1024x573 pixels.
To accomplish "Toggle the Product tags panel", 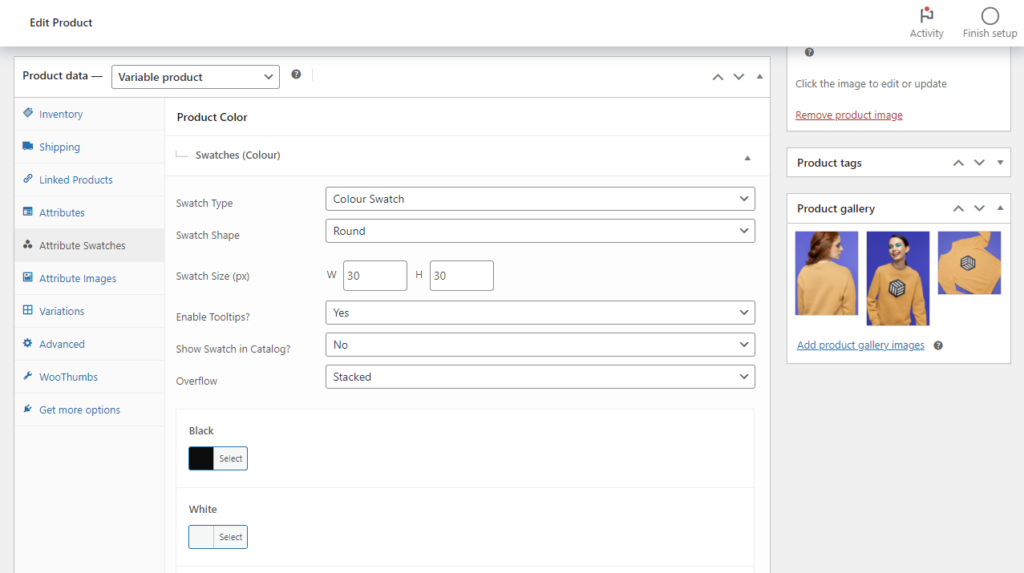I will (x=1000, y=163).
